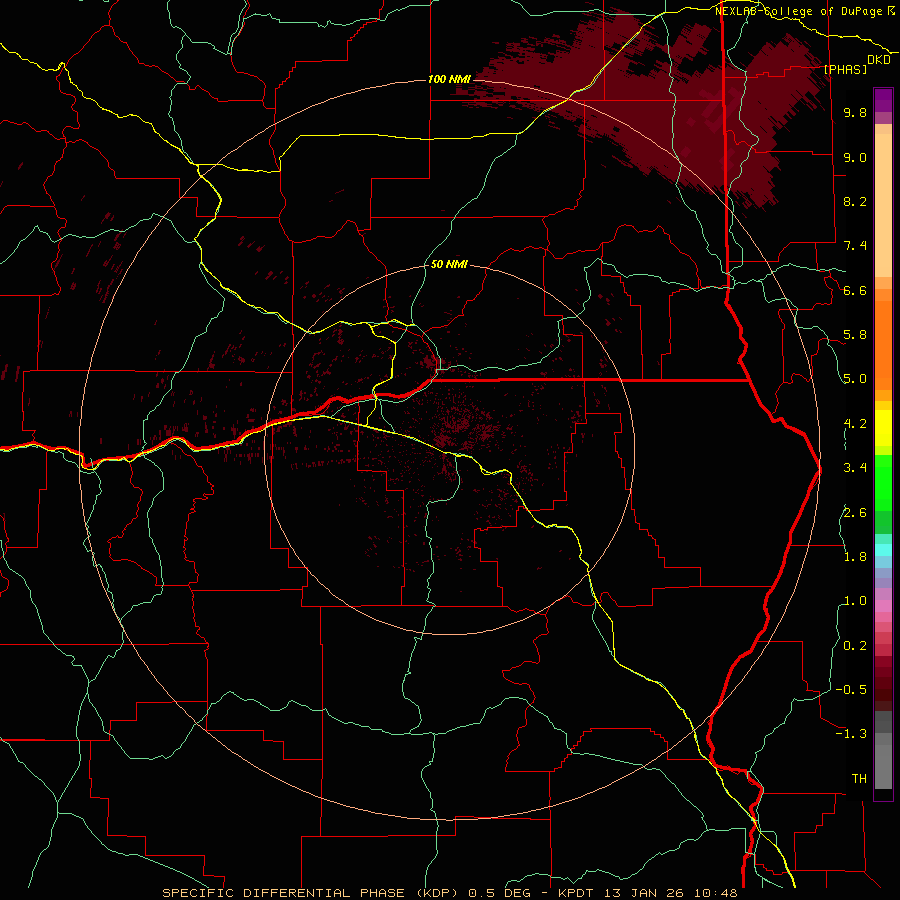Click the DKD product label
900x900 pixels.
[878, 60]
